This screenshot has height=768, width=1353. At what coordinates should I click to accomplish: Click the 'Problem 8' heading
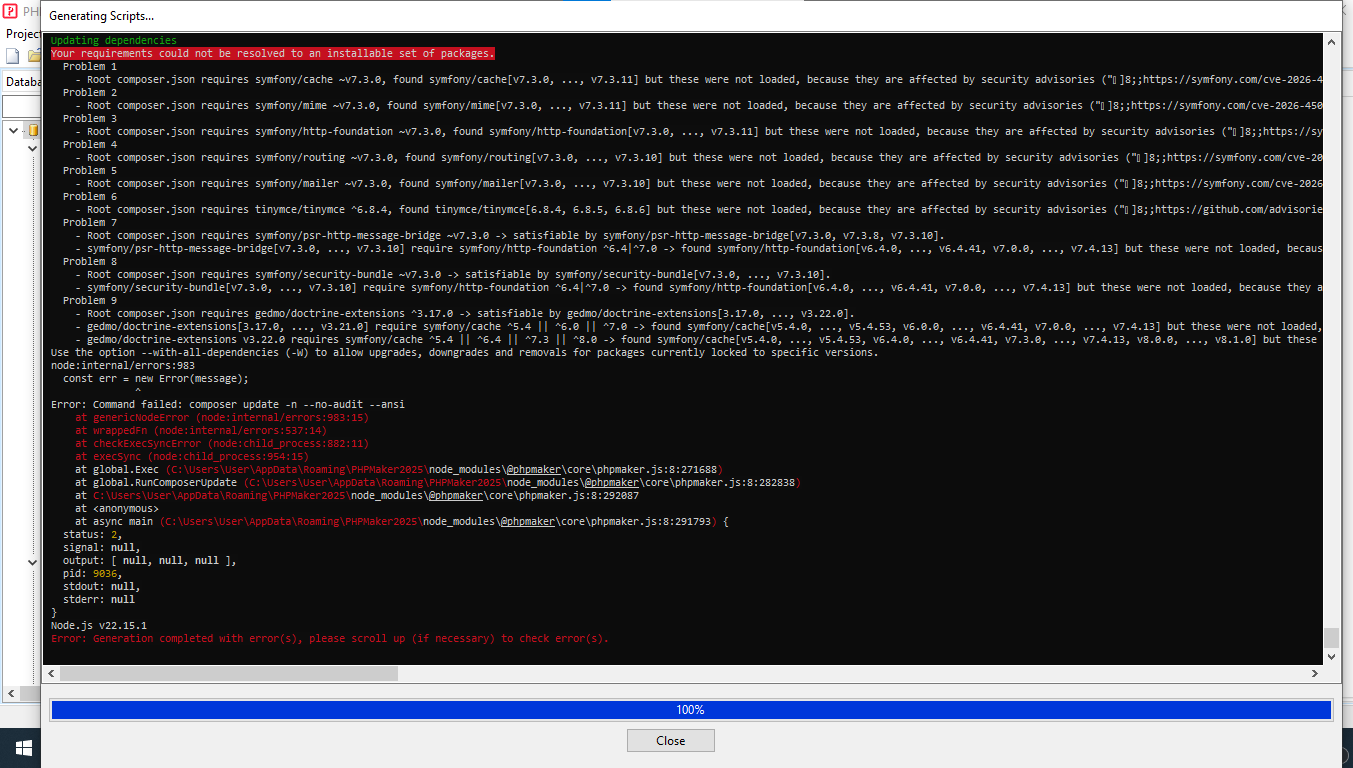(90, 261)
